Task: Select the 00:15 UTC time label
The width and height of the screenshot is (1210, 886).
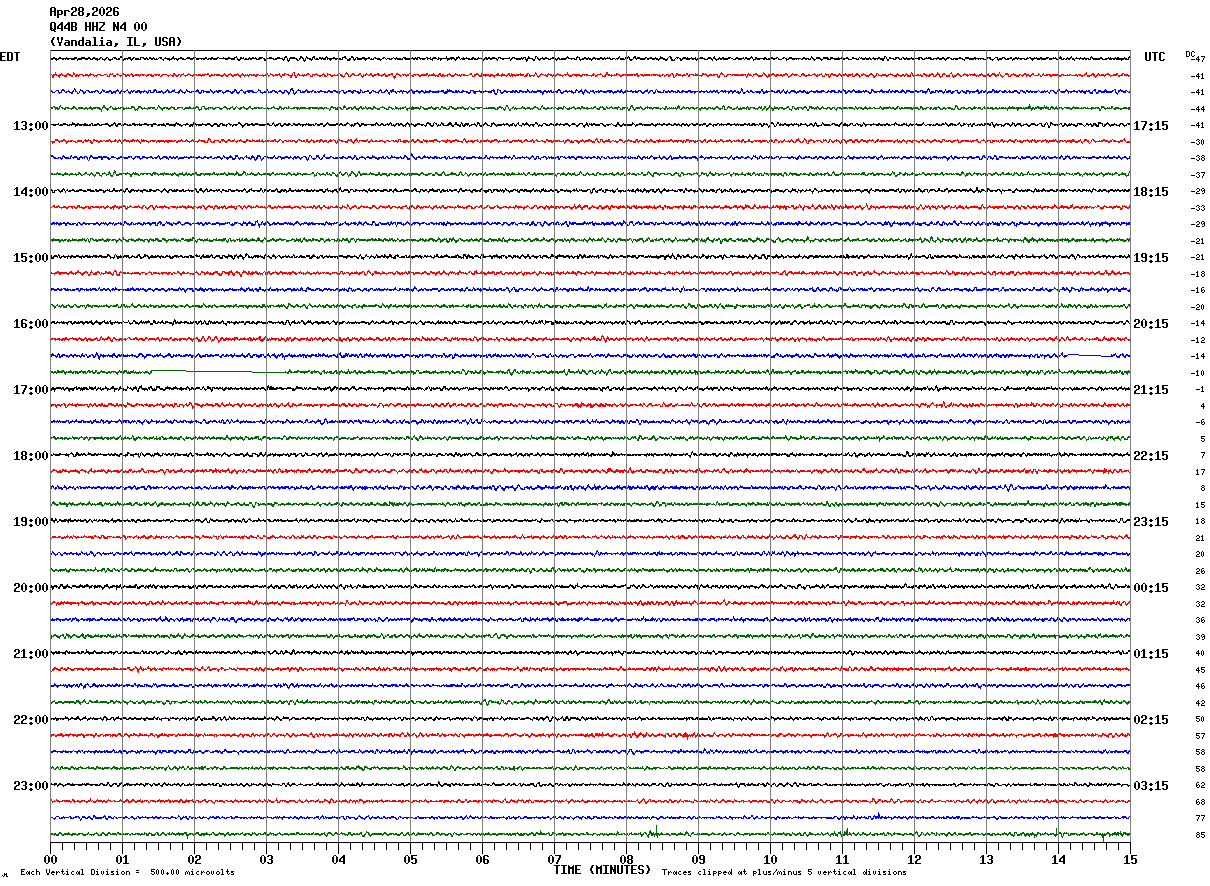Action: click(x=1150, y=588)
